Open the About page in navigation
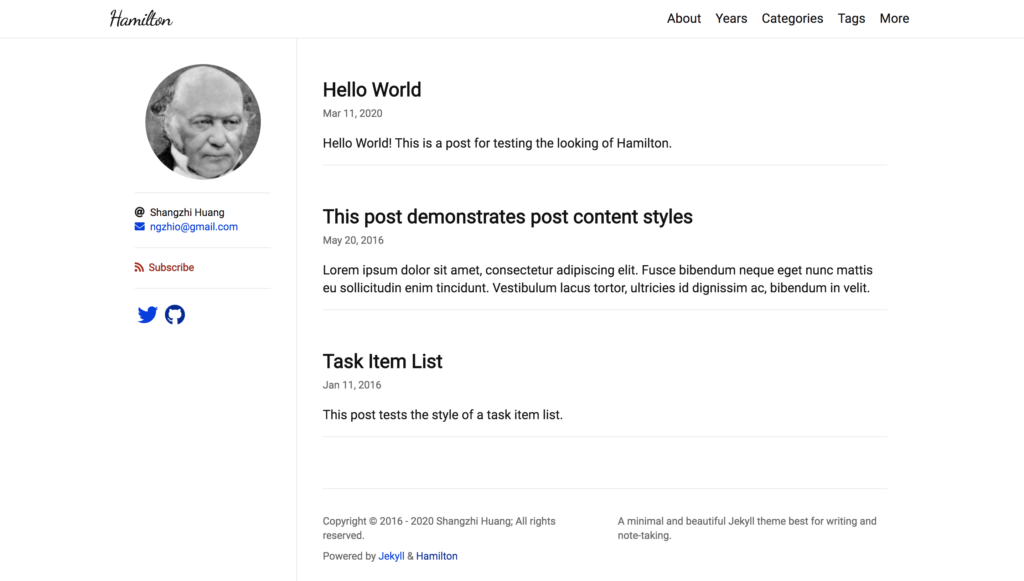This screenshot has width=1024, height=581. (684, 19)
